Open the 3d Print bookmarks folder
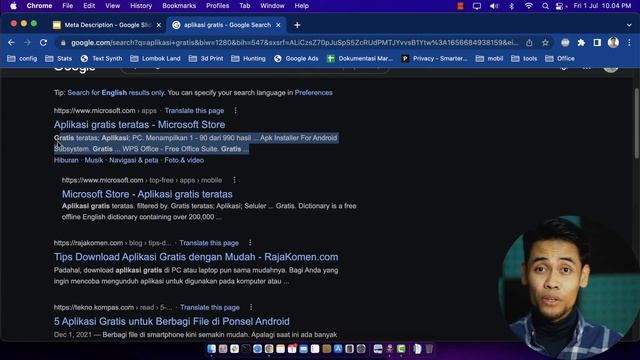Screen dimensions: 640x360 coord(206,59)
